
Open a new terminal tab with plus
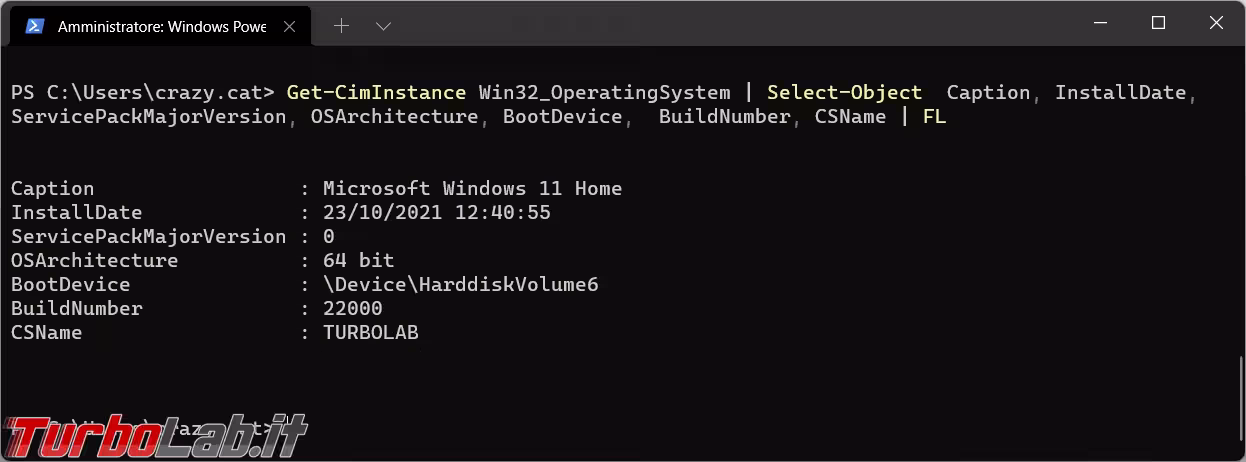coord(341,27)
